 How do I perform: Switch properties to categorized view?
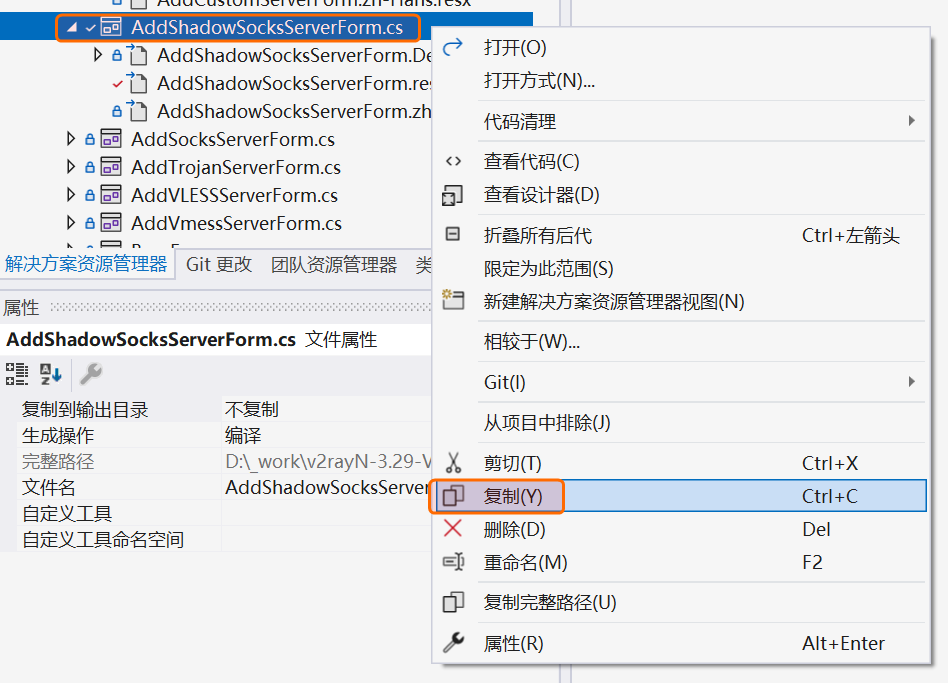click(x=17, y=374)
